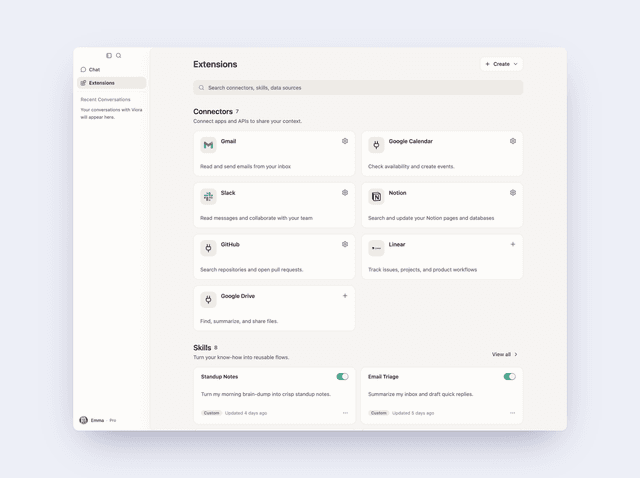Image resolution: width=640 pixels, height=478 pixels.
Task: Disable the Standup Notes skill toggle
Action: [x=342, y=376]
